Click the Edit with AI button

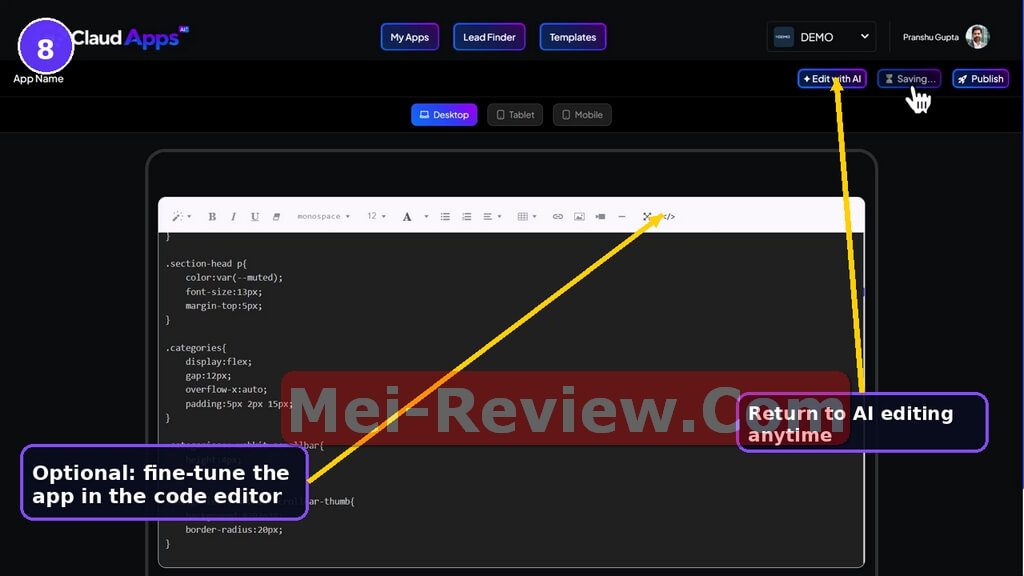point(832,79)
